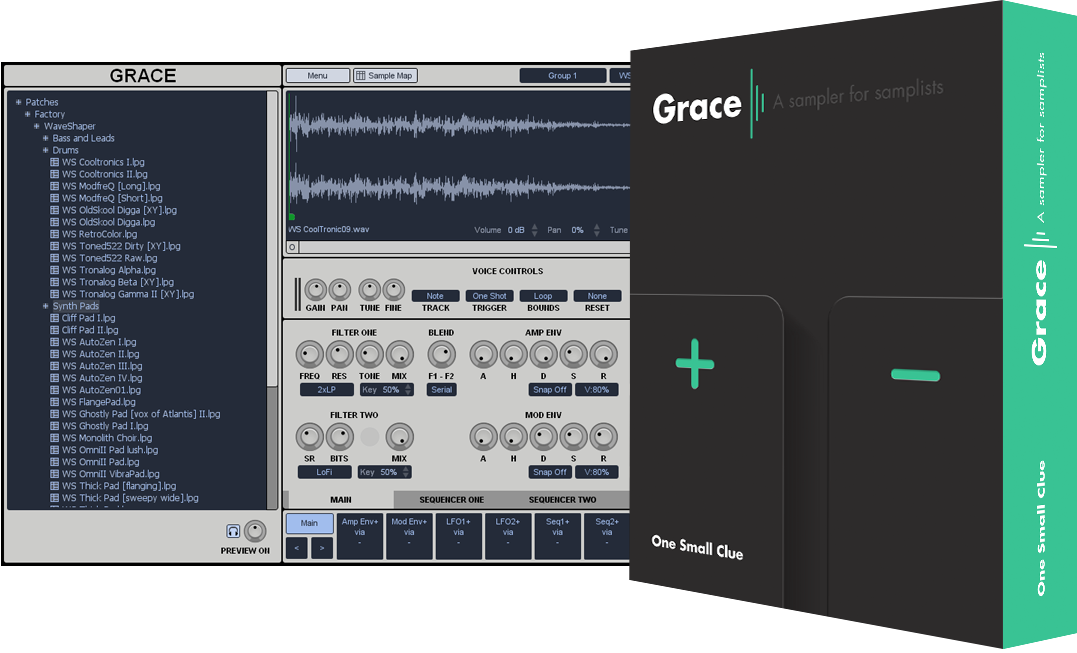
Task: Toggle the One Shot trigger button
Action: pos(489,296)
